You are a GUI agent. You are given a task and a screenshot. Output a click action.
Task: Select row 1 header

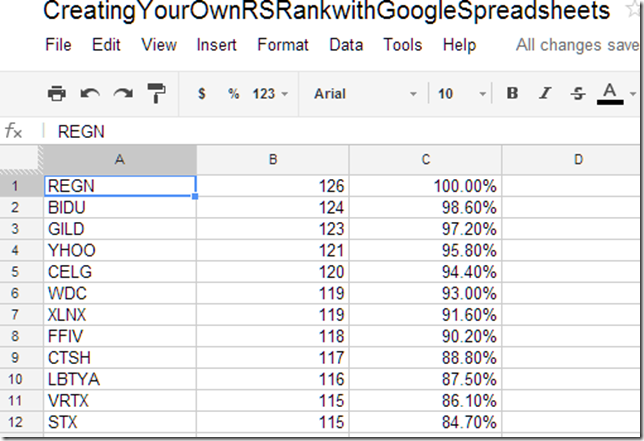click(21, 186)
